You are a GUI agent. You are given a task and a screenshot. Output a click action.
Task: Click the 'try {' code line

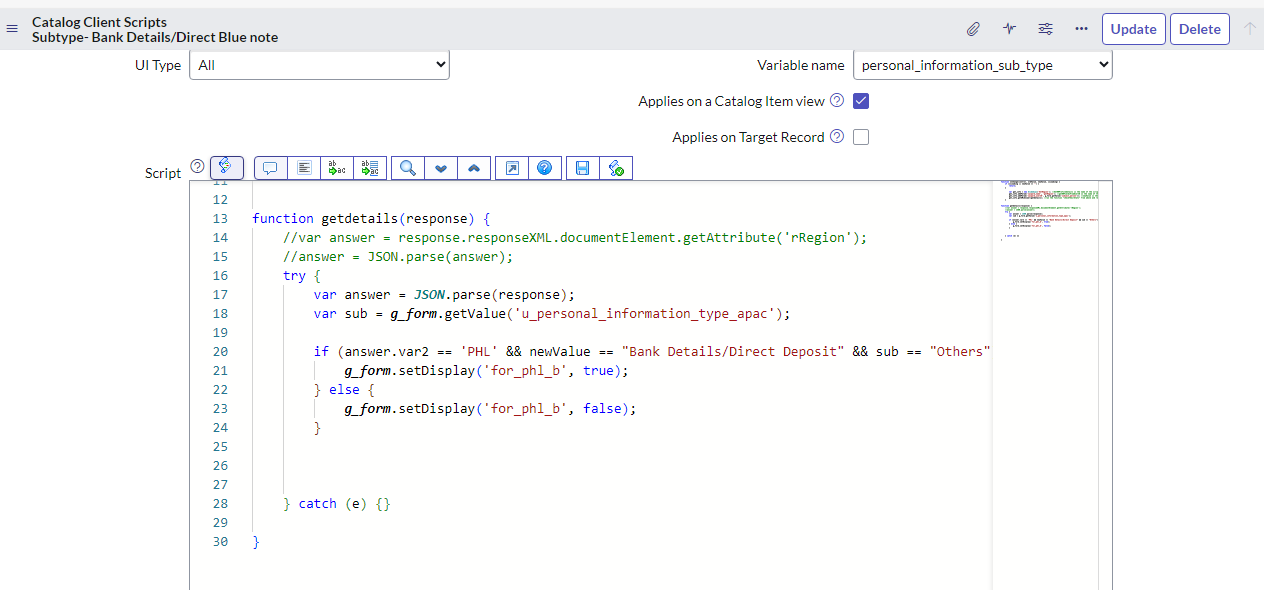(301, 275)
